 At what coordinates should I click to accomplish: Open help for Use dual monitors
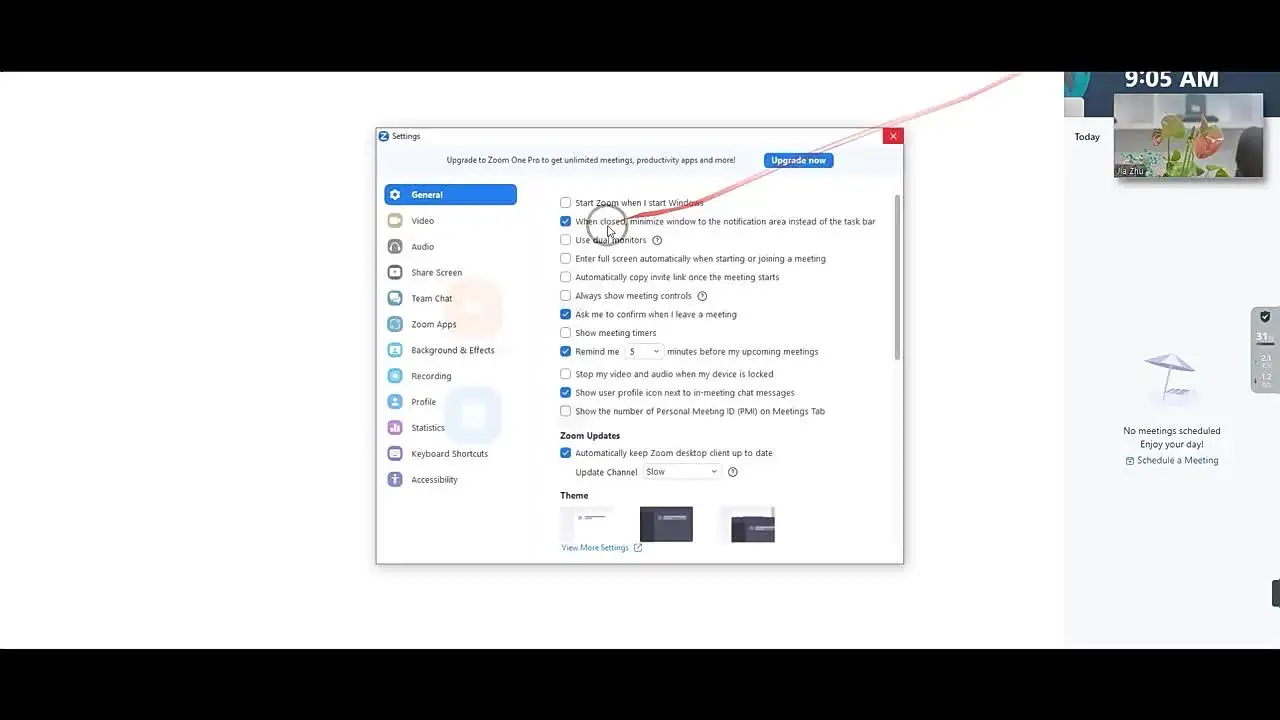(x=657, y=240)
